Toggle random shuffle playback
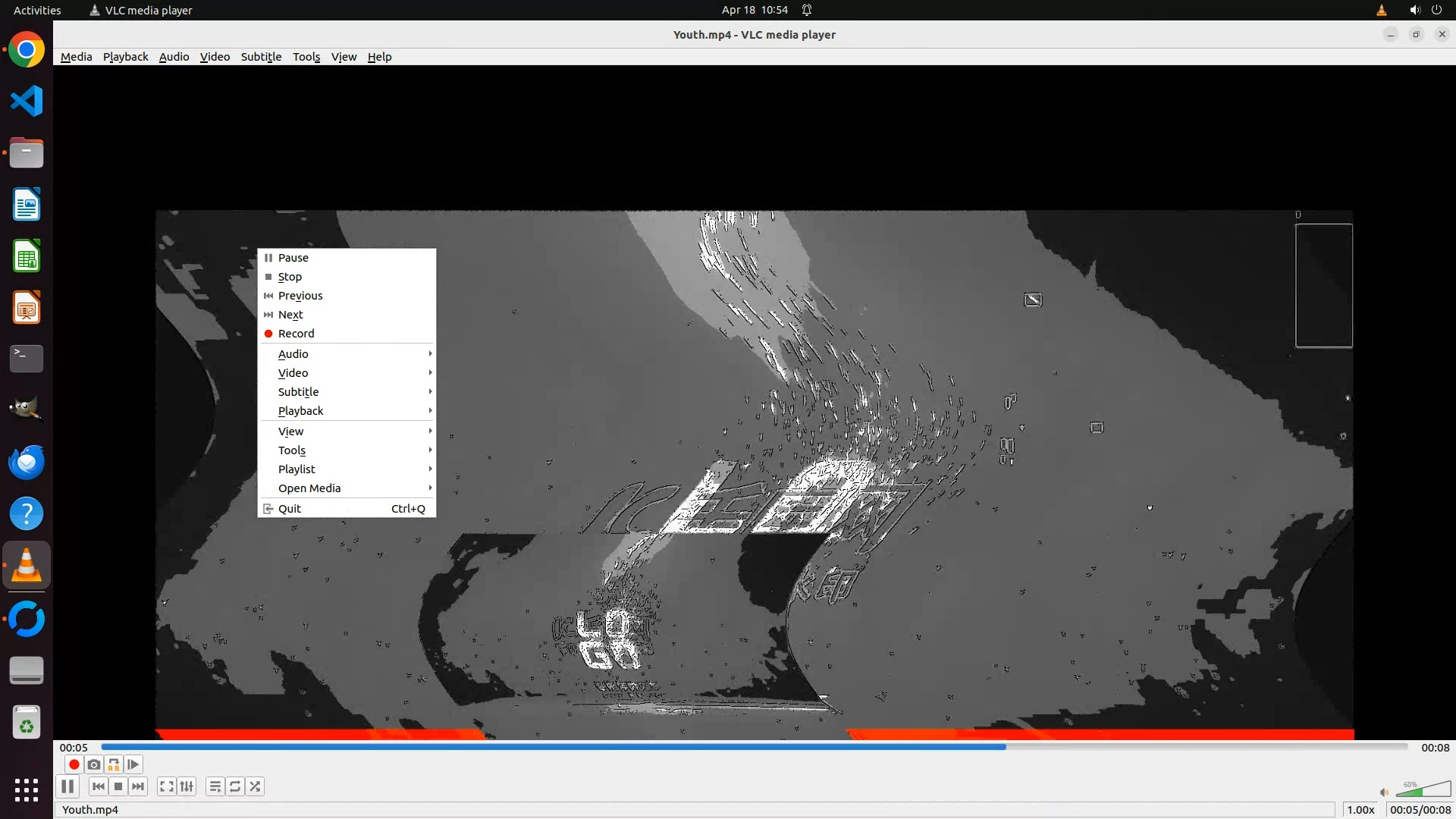1456x819 pixels. click(255, 786)
